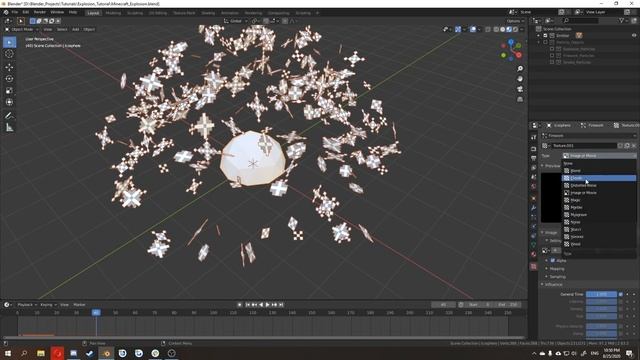Viewport: 640px width, 360px height.
Task: Select the Annotate tool
Action: tap(9, 116)
